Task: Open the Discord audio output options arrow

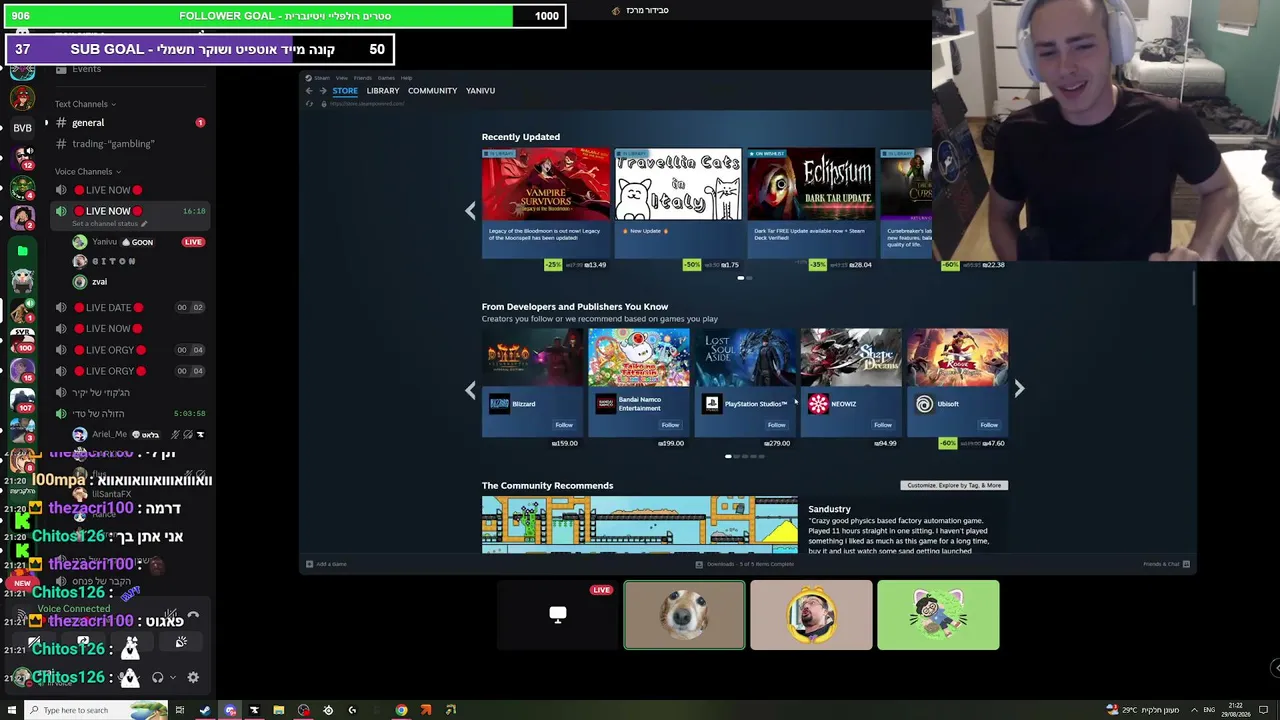Action: click(172, 678)
